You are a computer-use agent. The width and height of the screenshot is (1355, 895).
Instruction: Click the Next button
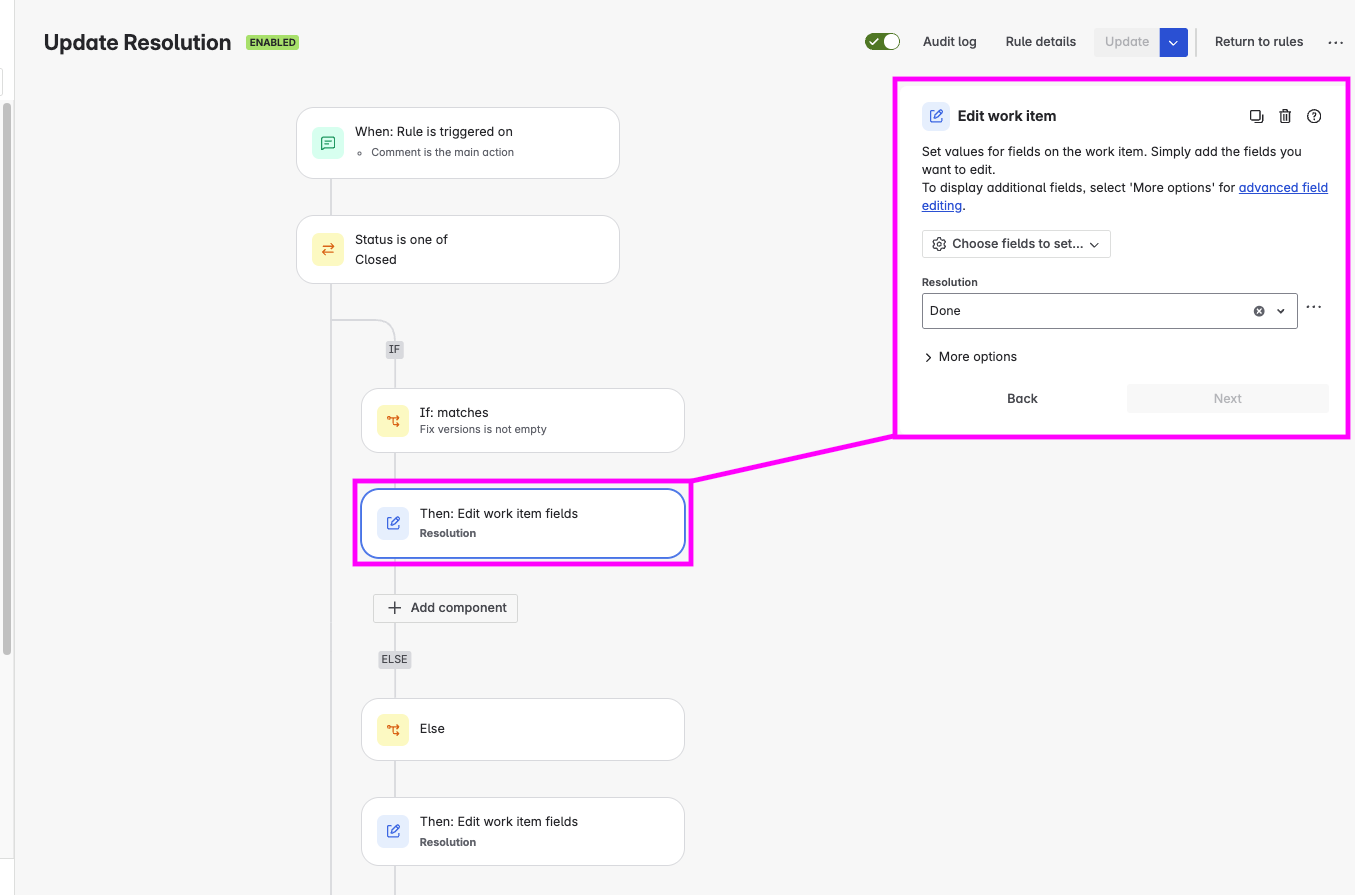1228,399
